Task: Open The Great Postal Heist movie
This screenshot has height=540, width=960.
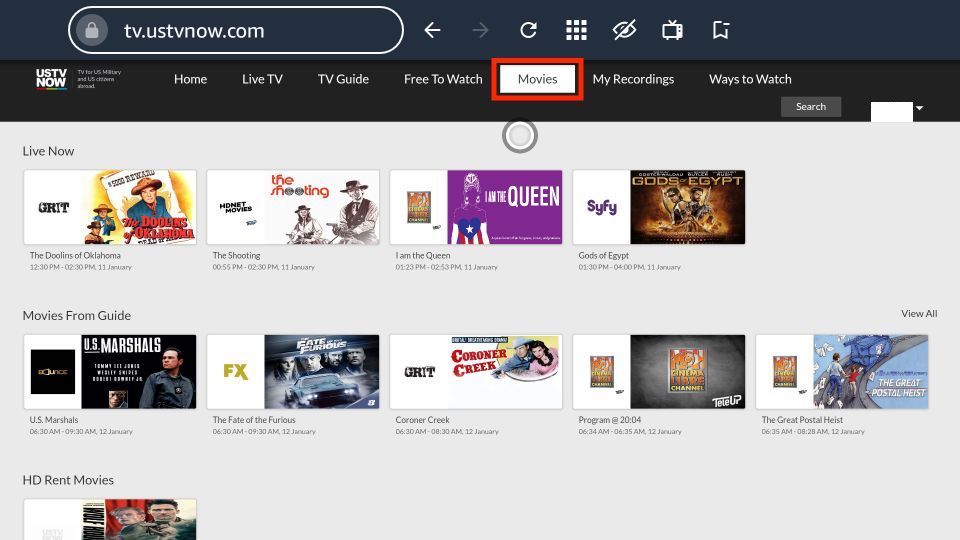Action: 841,371
